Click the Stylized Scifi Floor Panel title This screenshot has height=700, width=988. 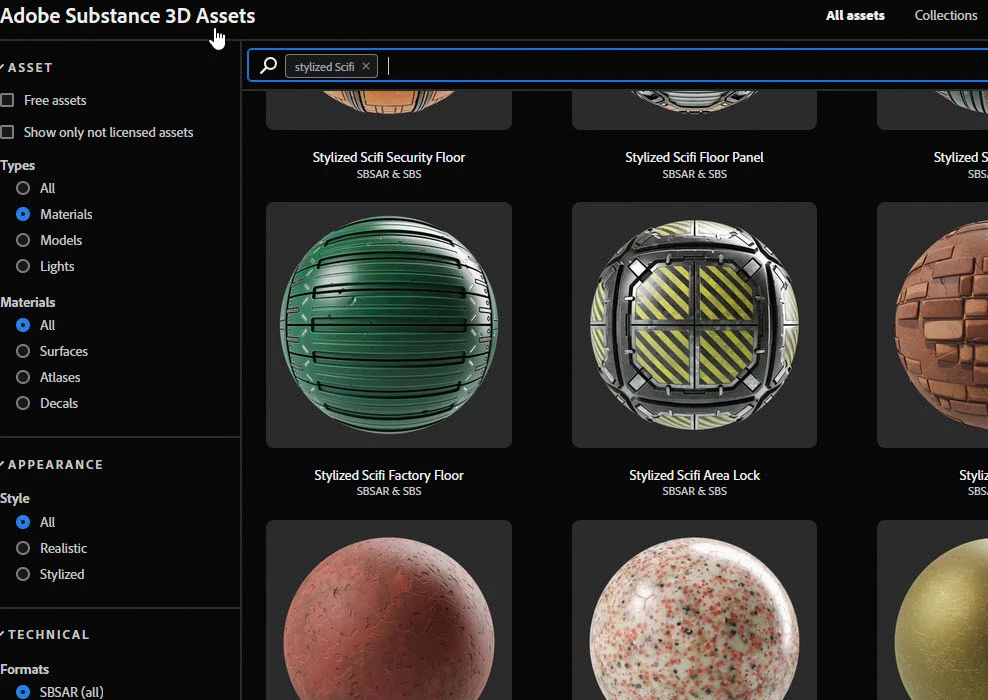pyautogui.click(x=694, y=158)
